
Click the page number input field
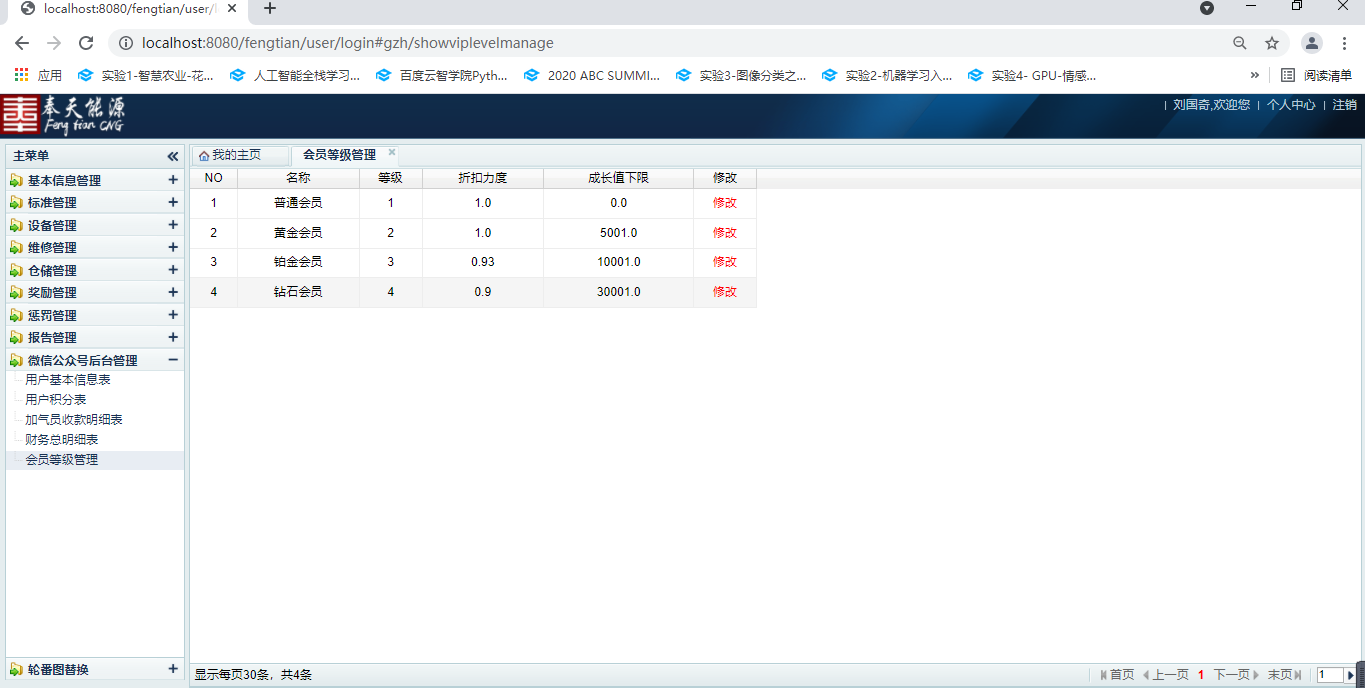pyautogui.click(x=1329, y=675)
